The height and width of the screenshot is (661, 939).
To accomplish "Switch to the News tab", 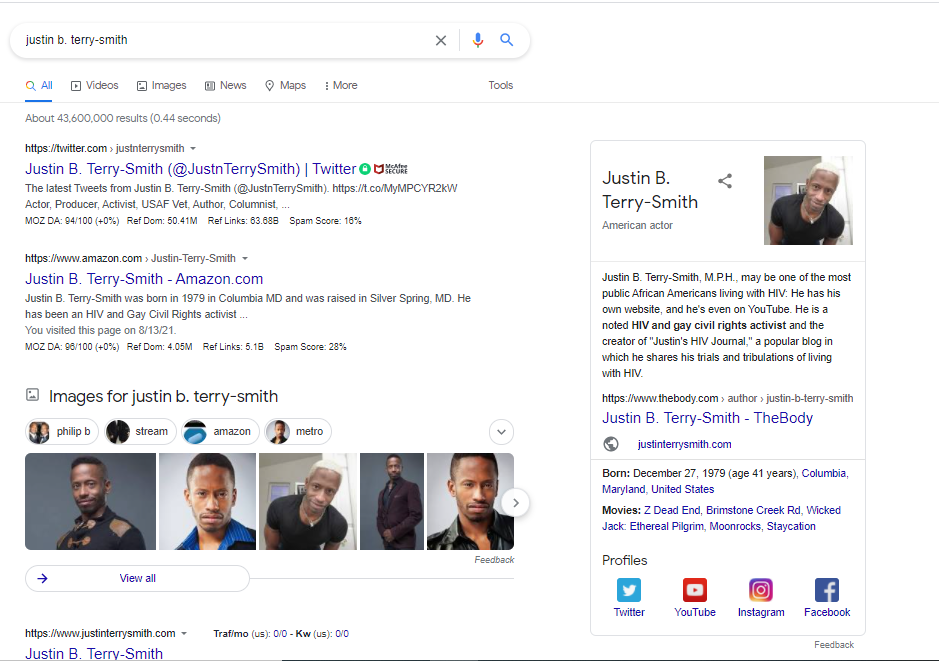I will click(226, 86).
